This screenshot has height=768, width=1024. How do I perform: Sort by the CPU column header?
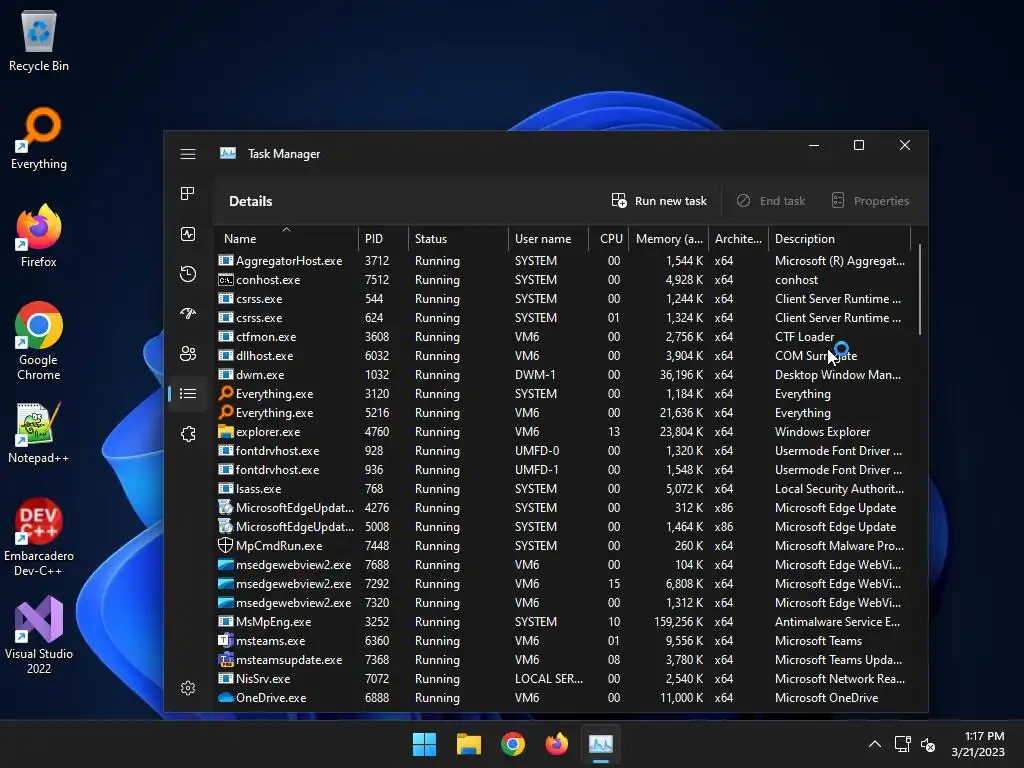point(609,238)
